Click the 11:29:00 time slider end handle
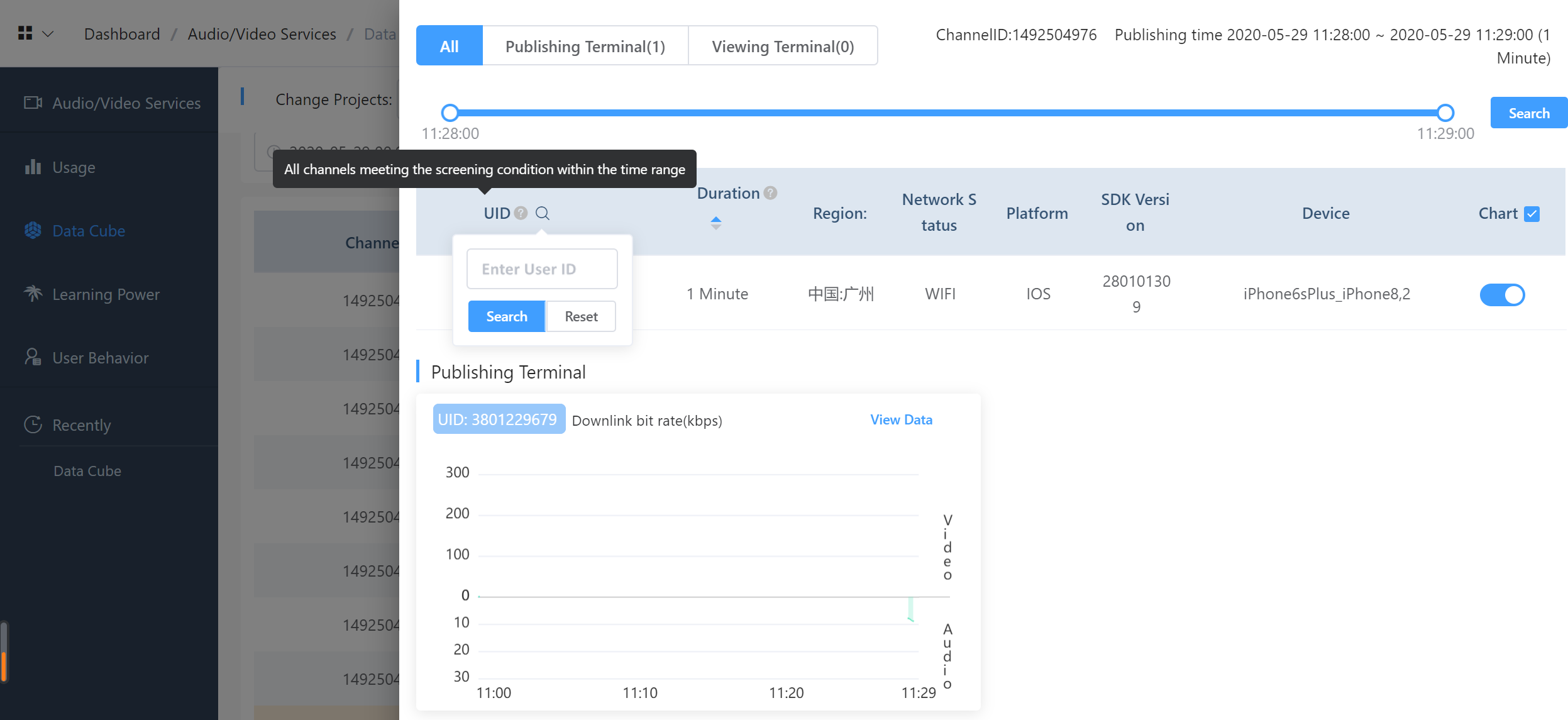This screenshot has height=720, width=1568. coord(1445,113)
